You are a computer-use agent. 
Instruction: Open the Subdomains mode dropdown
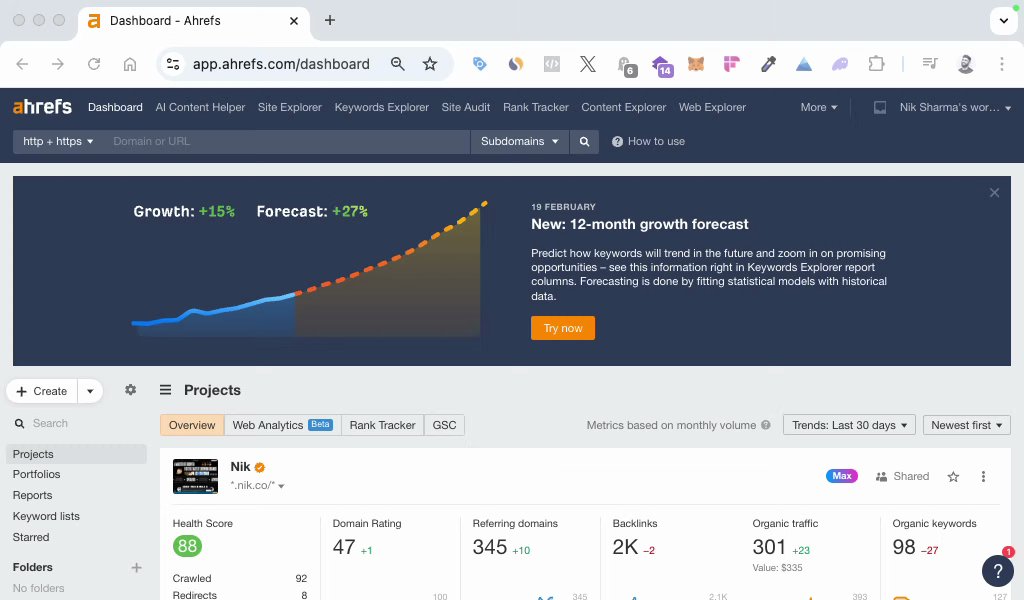coord(519,142)
